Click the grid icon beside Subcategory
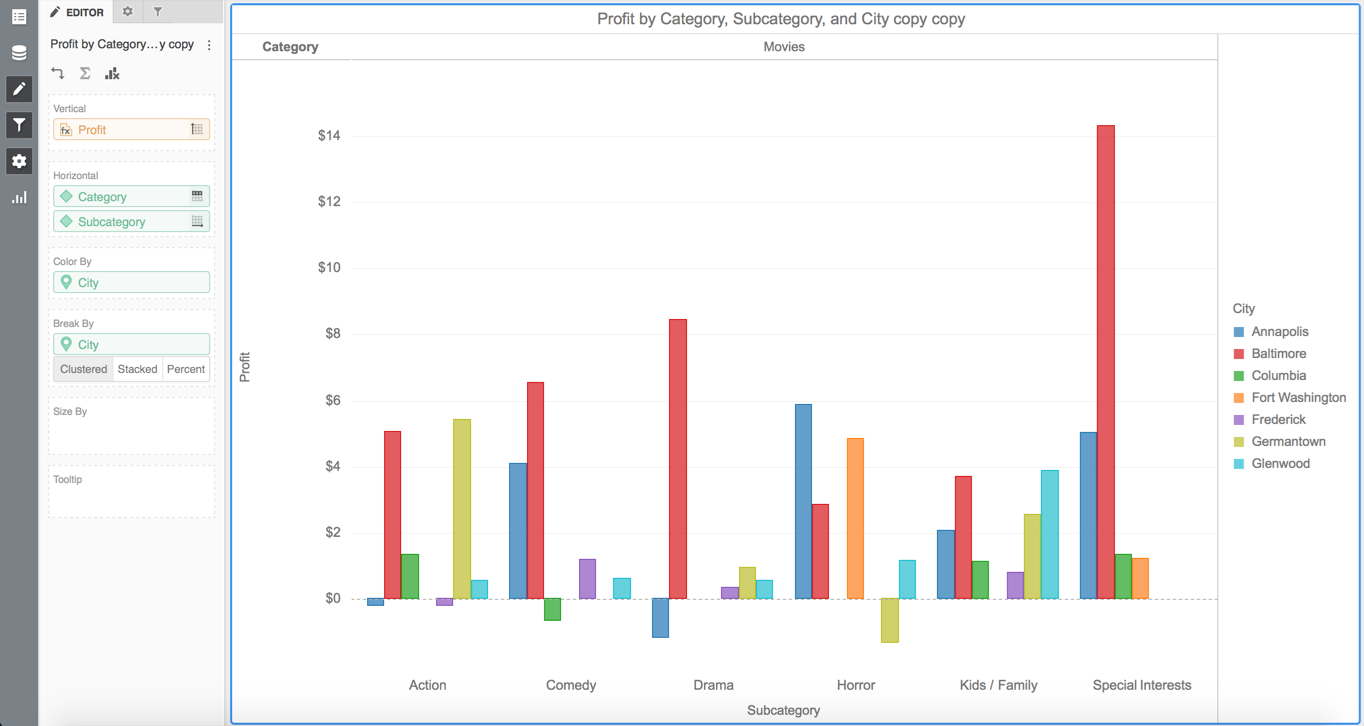The height and width of the screenshot is (726, 1364). pyautogui.click(x=197, y=222)
